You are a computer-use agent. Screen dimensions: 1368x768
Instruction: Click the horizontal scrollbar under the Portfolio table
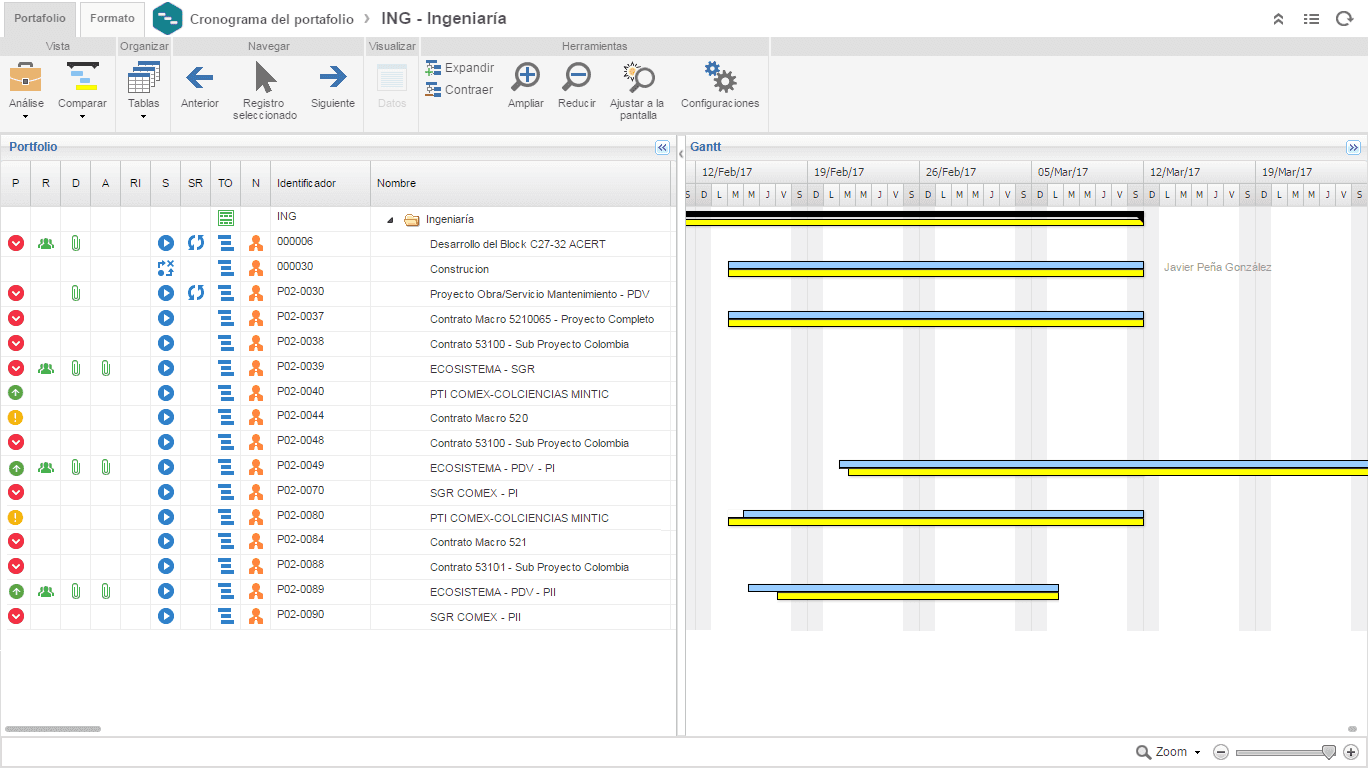53,729
